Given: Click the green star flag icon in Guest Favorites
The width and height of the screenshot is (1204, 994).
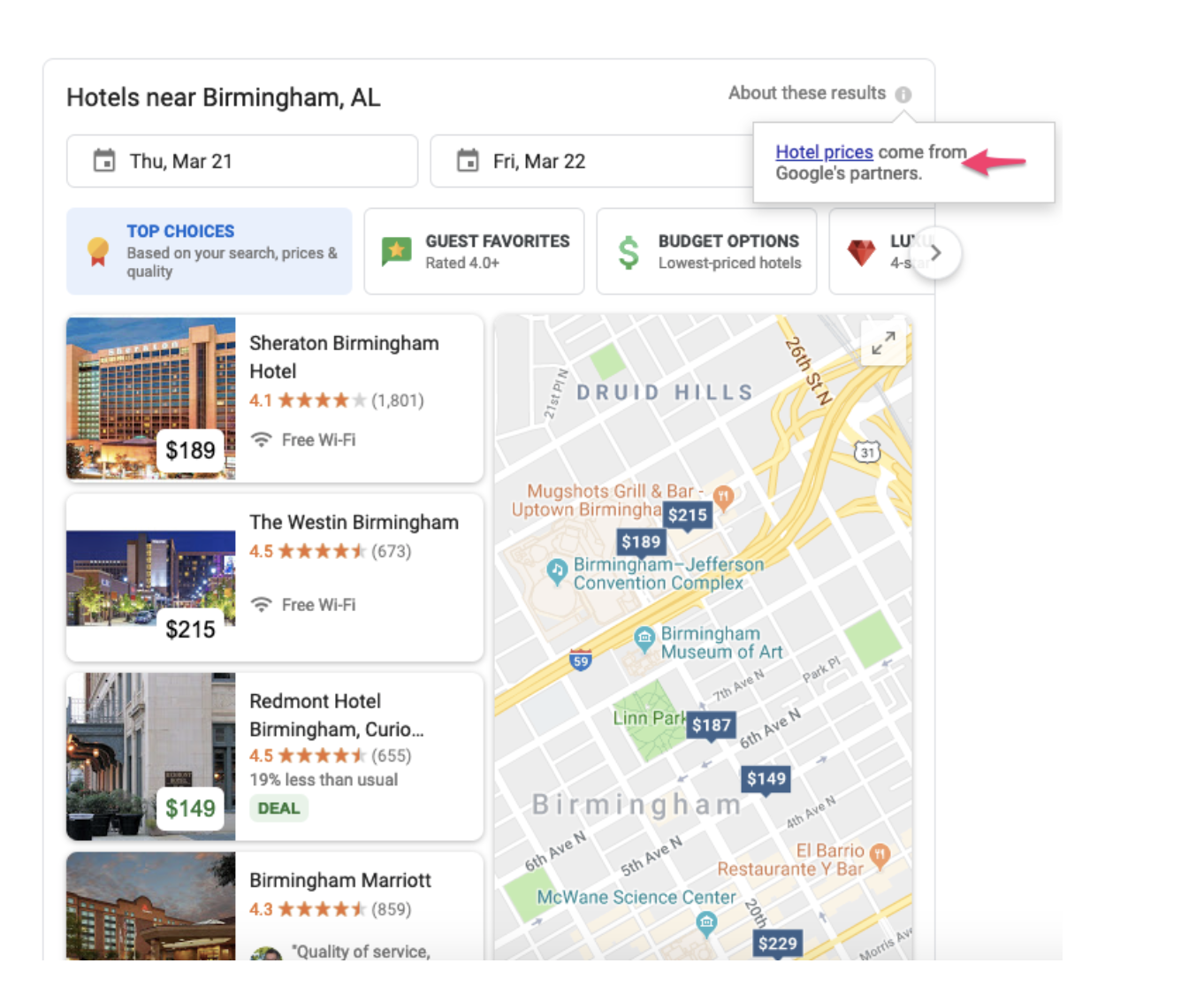Looking at the screenshot, I should pos(396,252).
